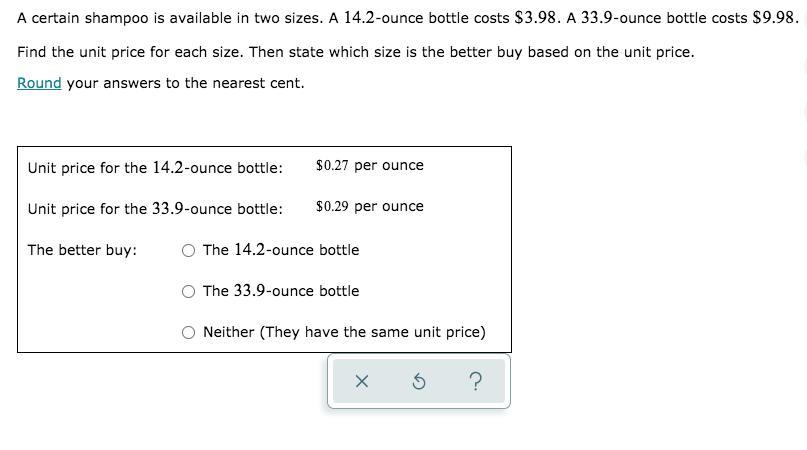Image resolution: width=807 pixels, height=450 pixels.
Task: Click "per ounce" text beside $0.29
Action: tap(388, 206)
